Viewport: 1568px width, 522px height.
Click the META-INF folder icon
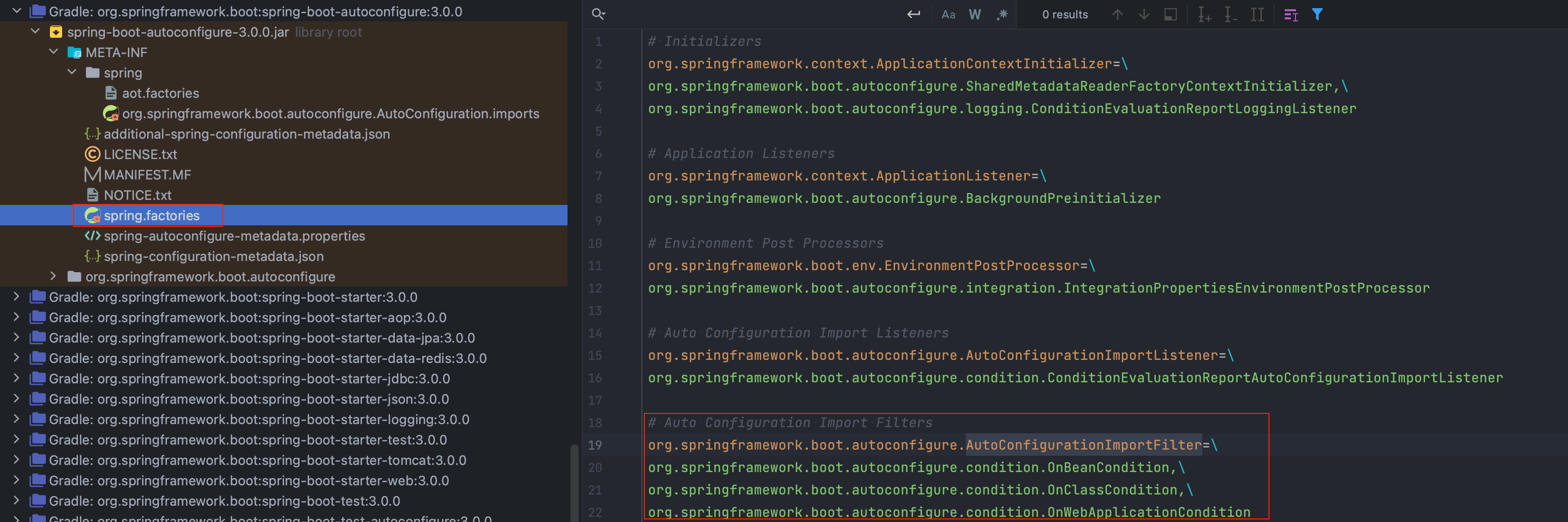(x=74, y=53)
